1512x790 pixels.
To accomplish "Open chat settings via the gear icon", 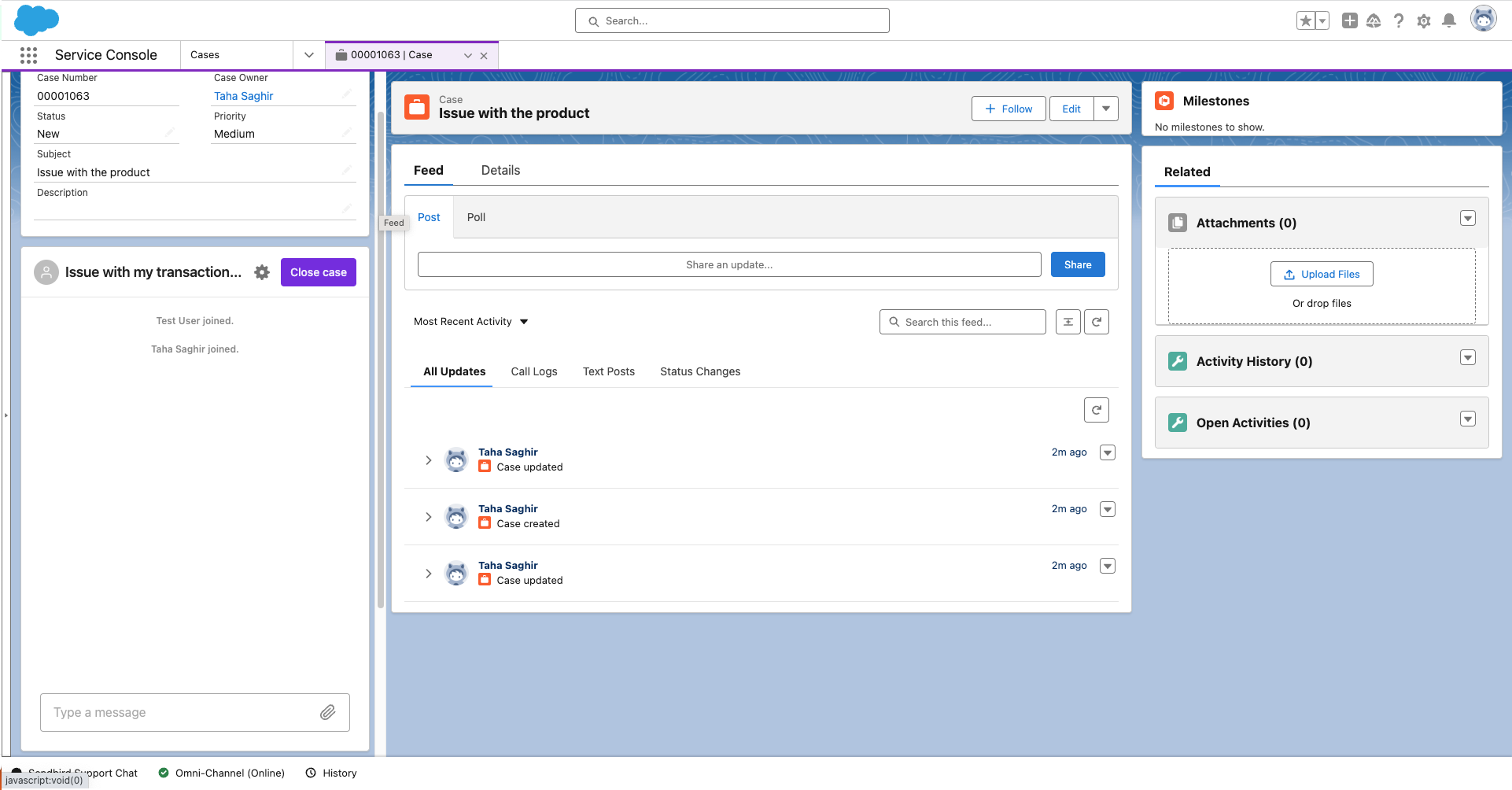I will (262, 271).
